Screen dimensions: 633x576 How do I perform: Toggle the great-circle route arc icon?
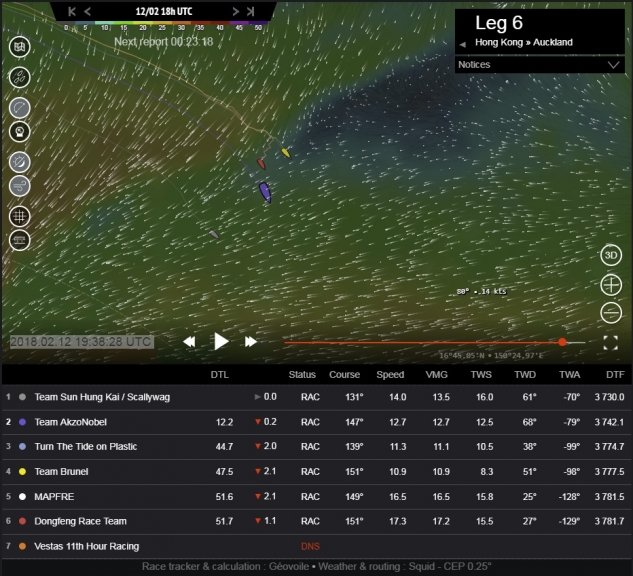(x=19, y=108)
